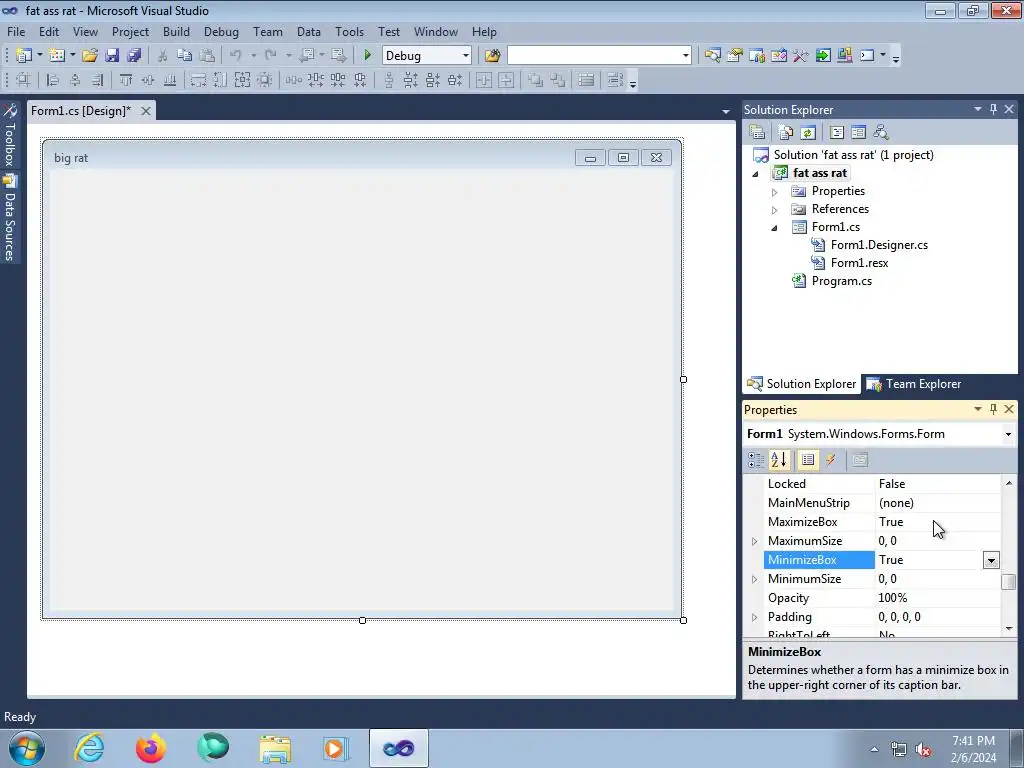
Task: Collapse the 'fat ass rat' project node
Action: tap(756, 174)
